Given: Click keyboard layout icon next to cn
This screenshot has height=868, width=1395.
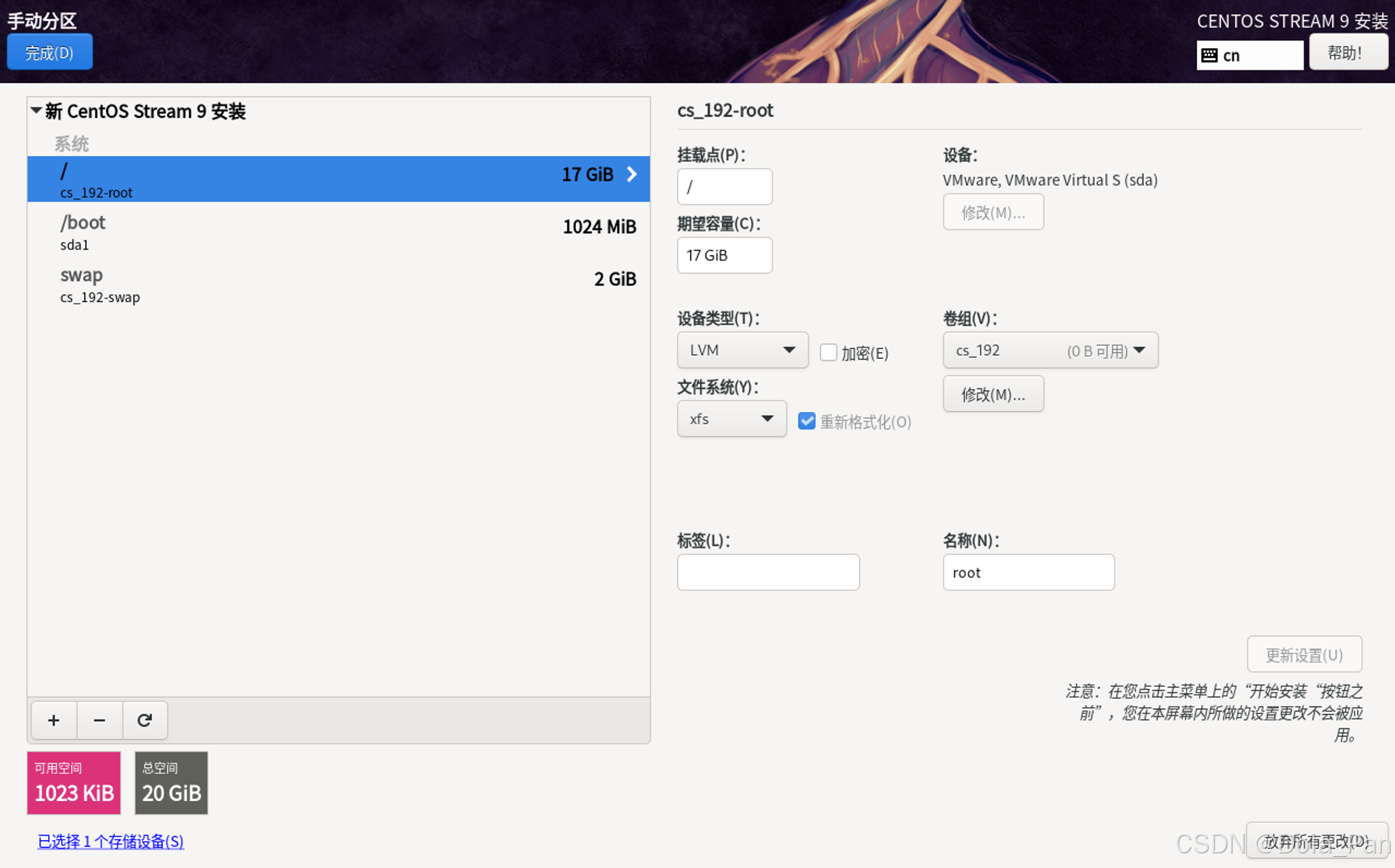Looking at the screenshot, I should click(1210, 55).
